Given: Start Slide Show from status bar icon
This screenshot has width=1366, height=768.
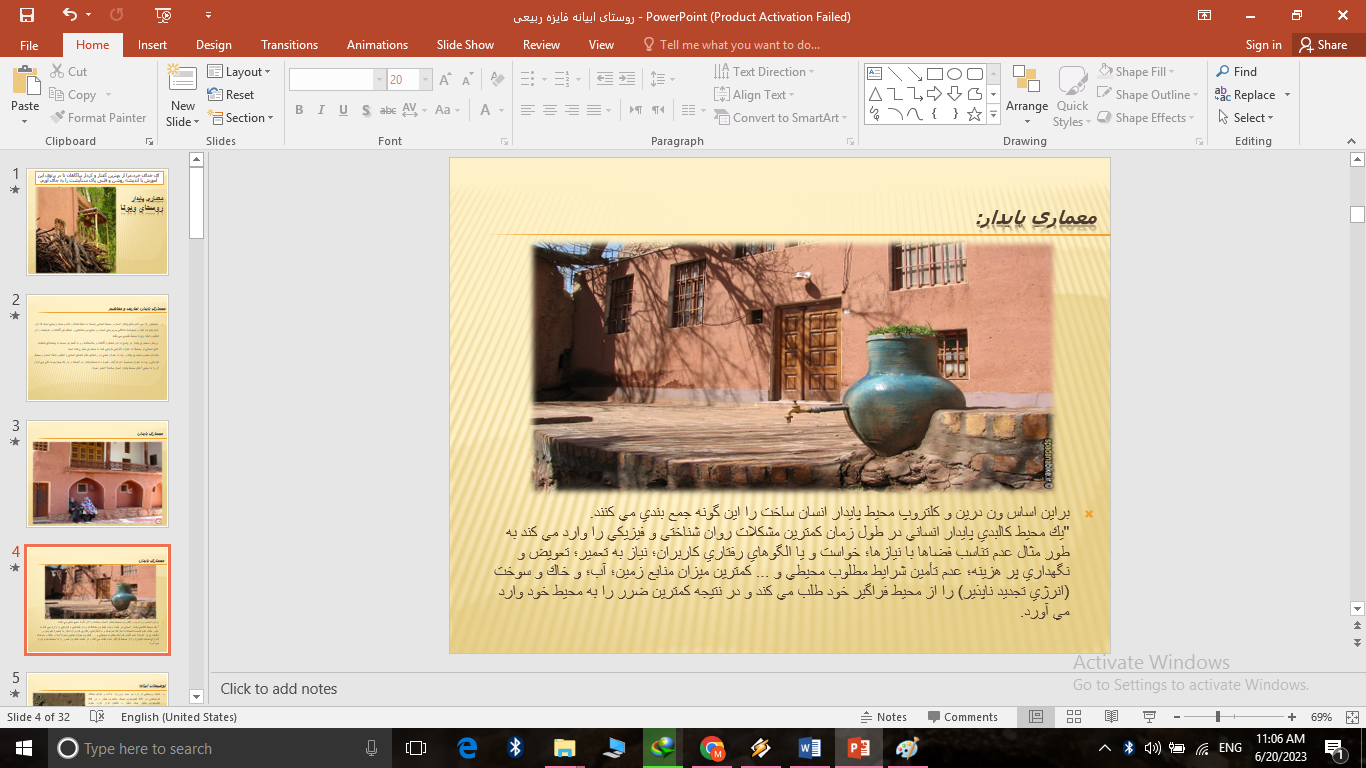Looking at the screenshot, I should tap(1149, 717).
